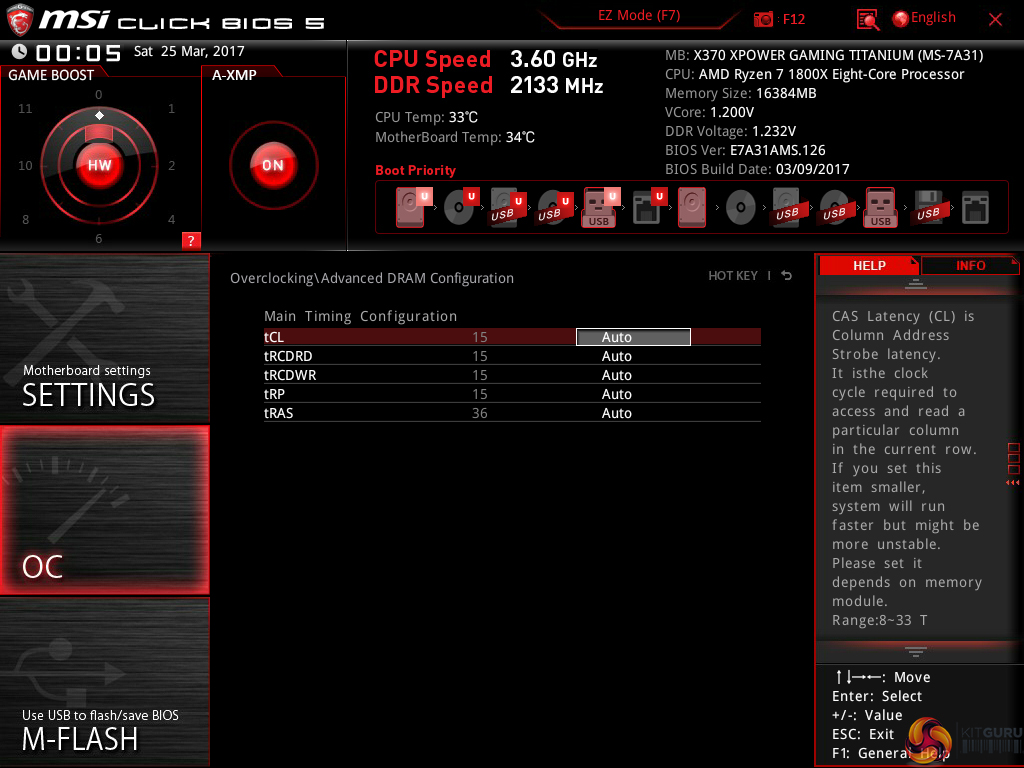The width and height of the screenshot is (1024, 768).
Task: Expand side panel with red triple arrows
Action: [1012, 483]
